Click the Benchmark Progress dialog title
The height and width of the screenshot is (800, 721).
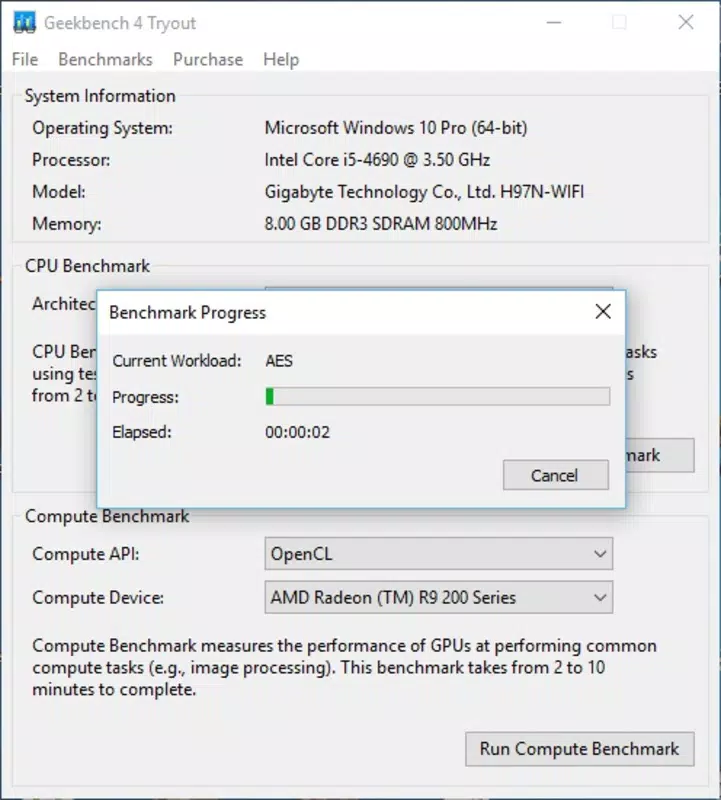point(187,313)
